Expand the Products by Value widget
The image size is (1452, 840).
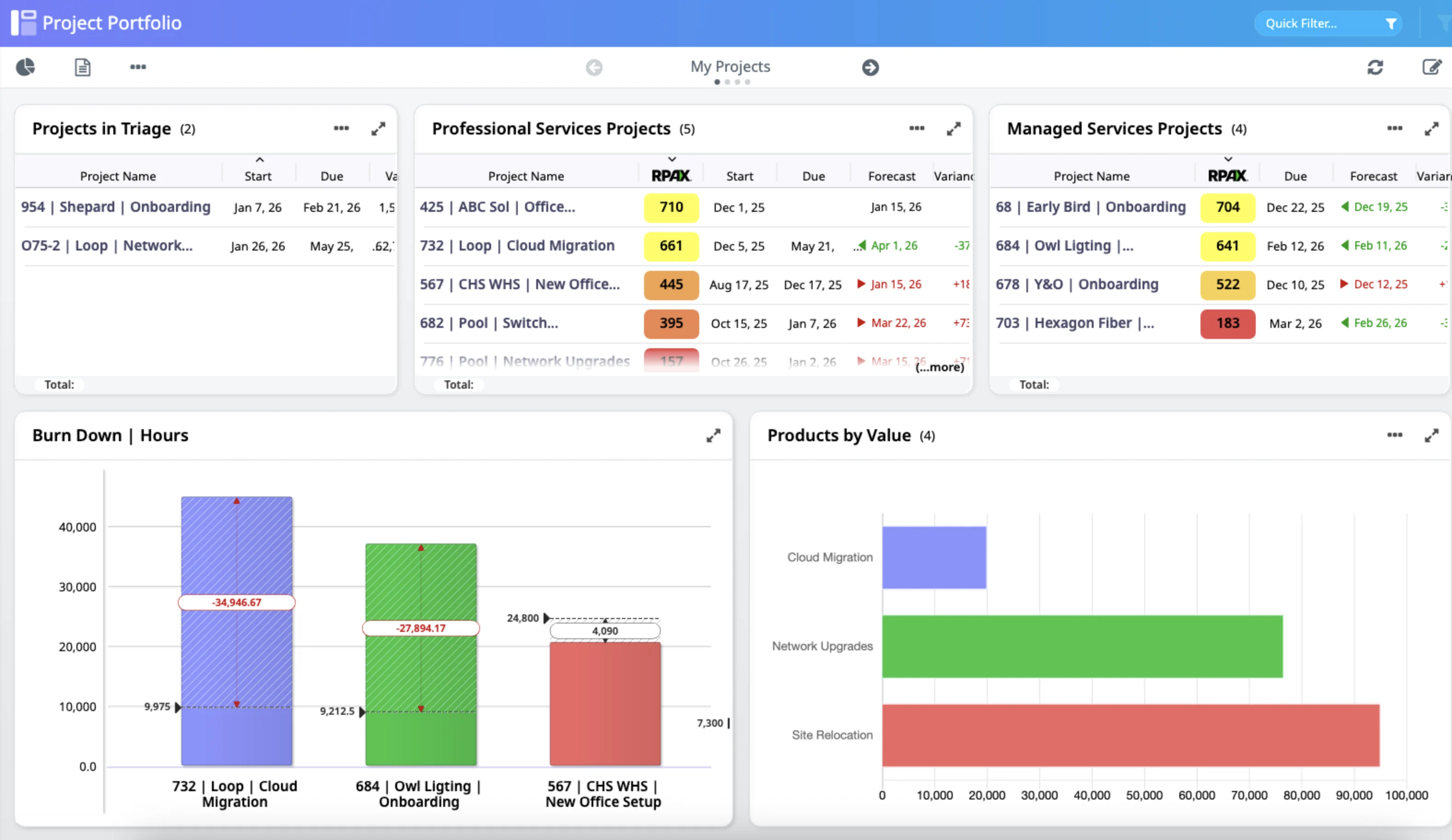(1431, 436)
